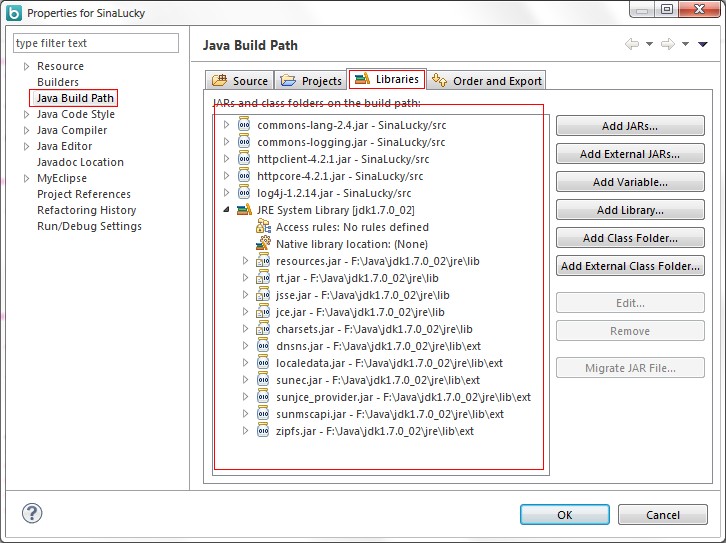
Task: Click the JRE System Library icon
Action: [x=243, y=210]
